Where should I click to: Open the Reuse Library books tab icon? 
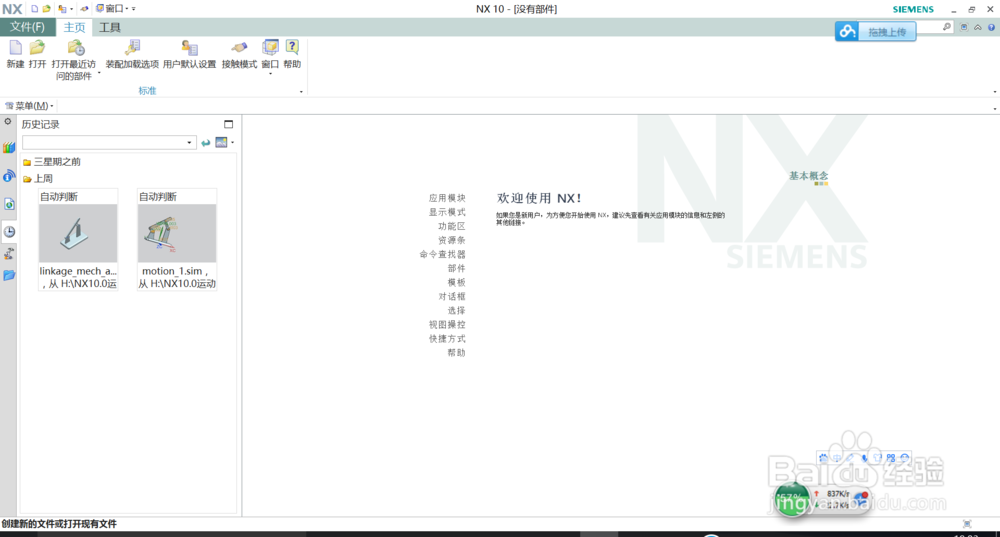9,148
